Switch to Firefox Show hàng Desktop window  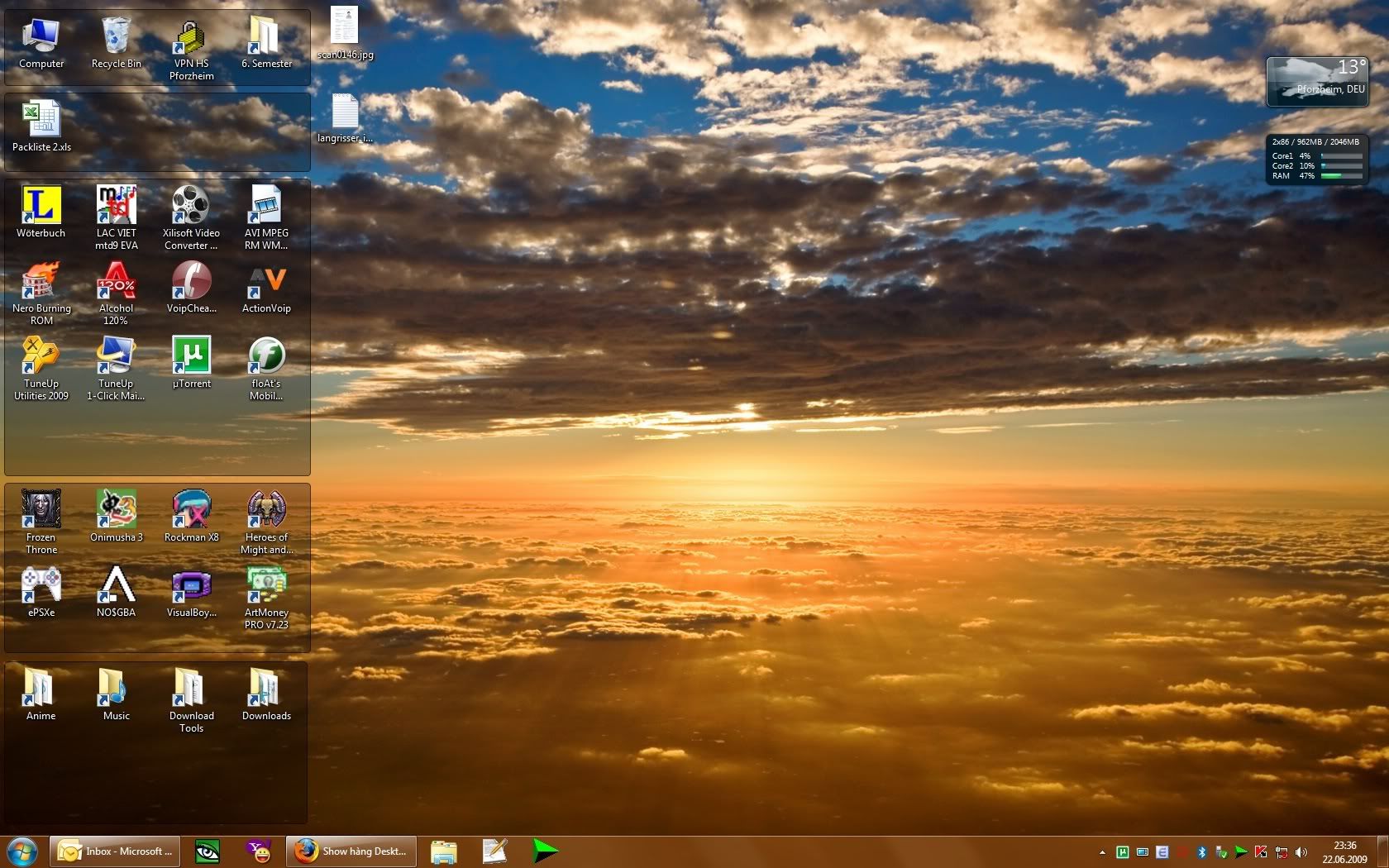click(x=351, y=851)
